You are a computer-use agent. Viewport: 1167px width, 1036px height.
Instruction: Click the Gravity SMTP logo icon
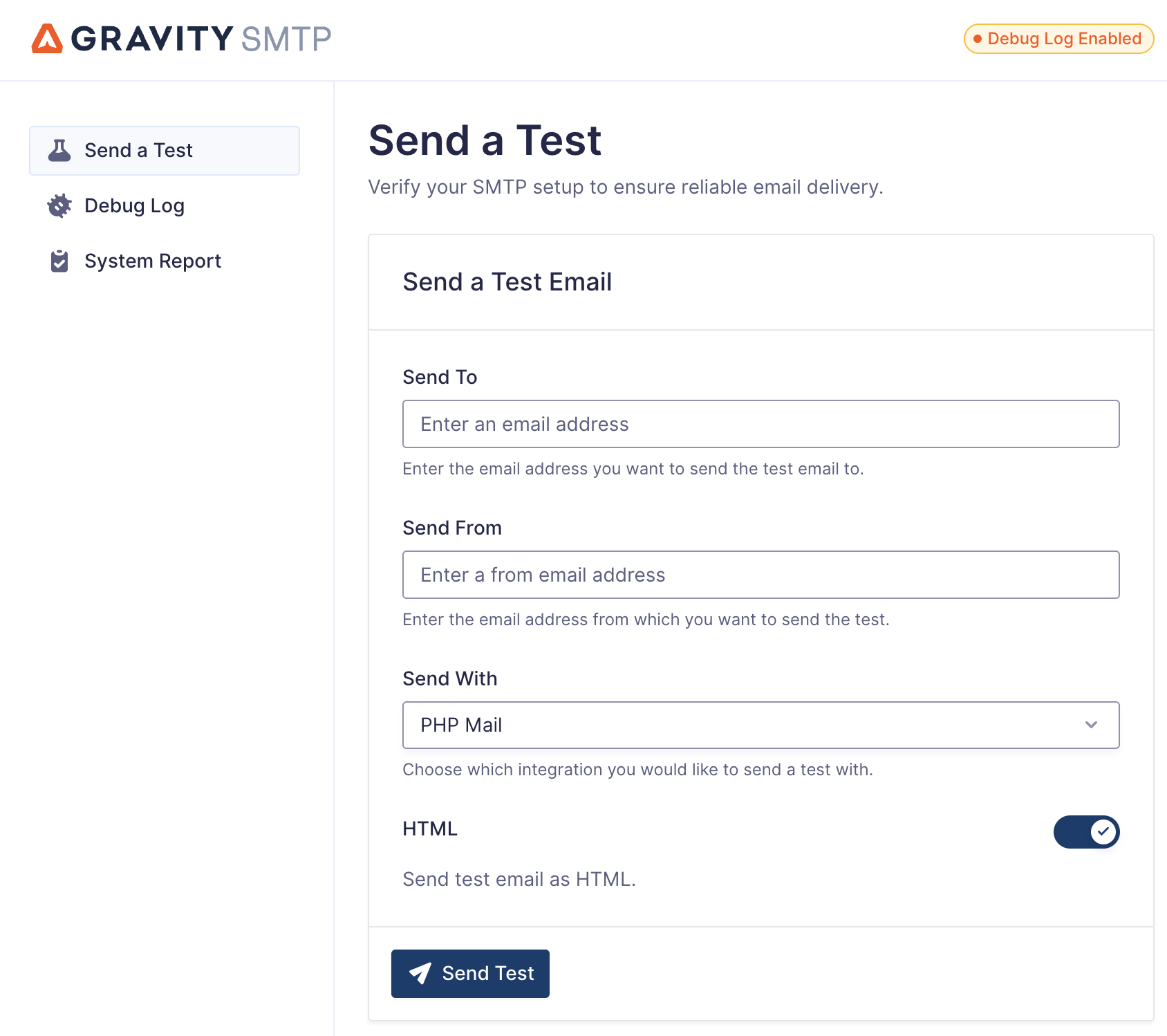point(47,39)
